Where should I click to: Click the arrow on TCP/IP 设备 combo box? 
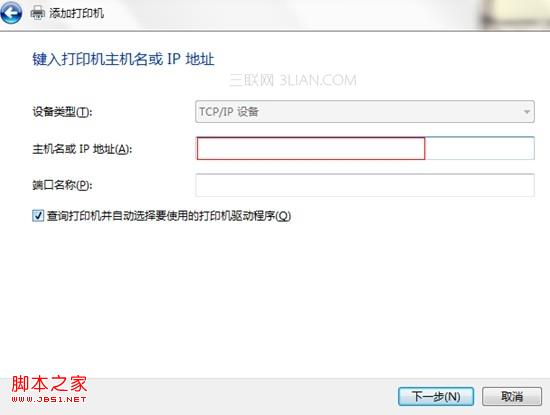pos(526,112)
